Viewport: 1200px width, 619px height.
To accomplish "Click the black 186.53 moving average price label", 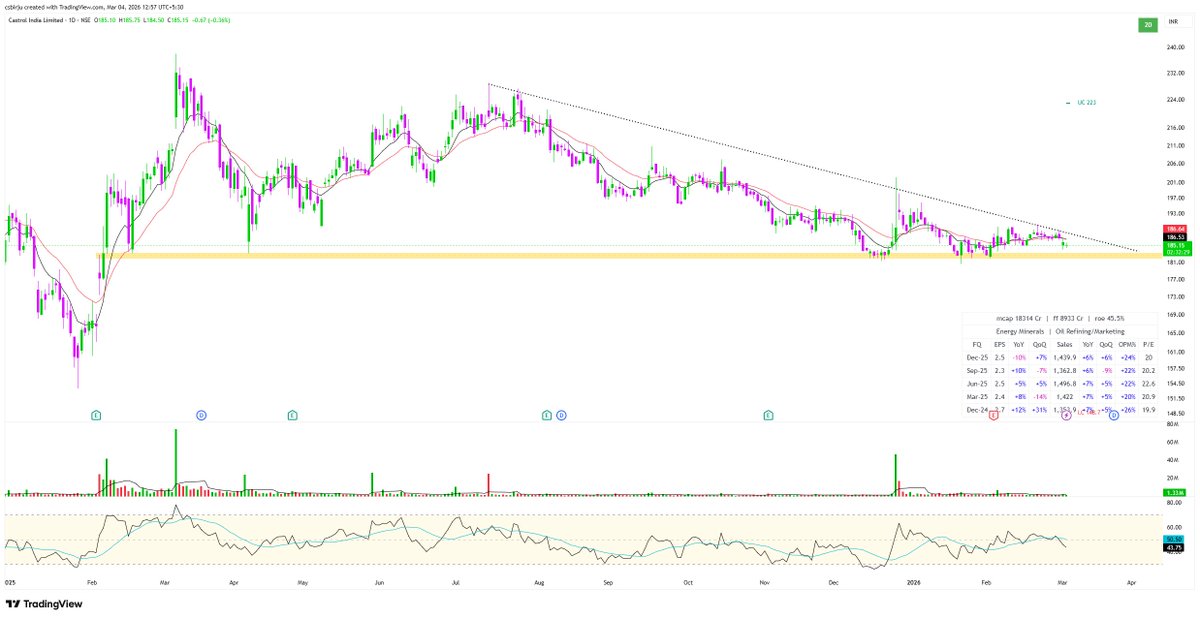I will pos(1177,237).
